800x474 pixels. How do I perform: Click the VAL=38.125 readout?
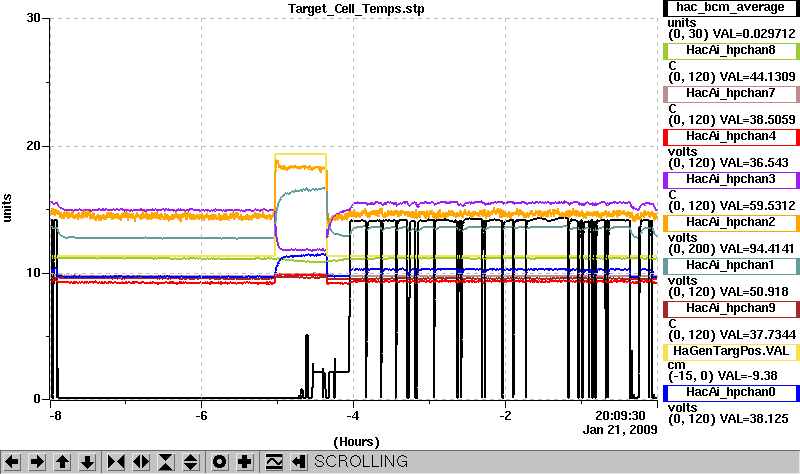click(x=754, y=419)
